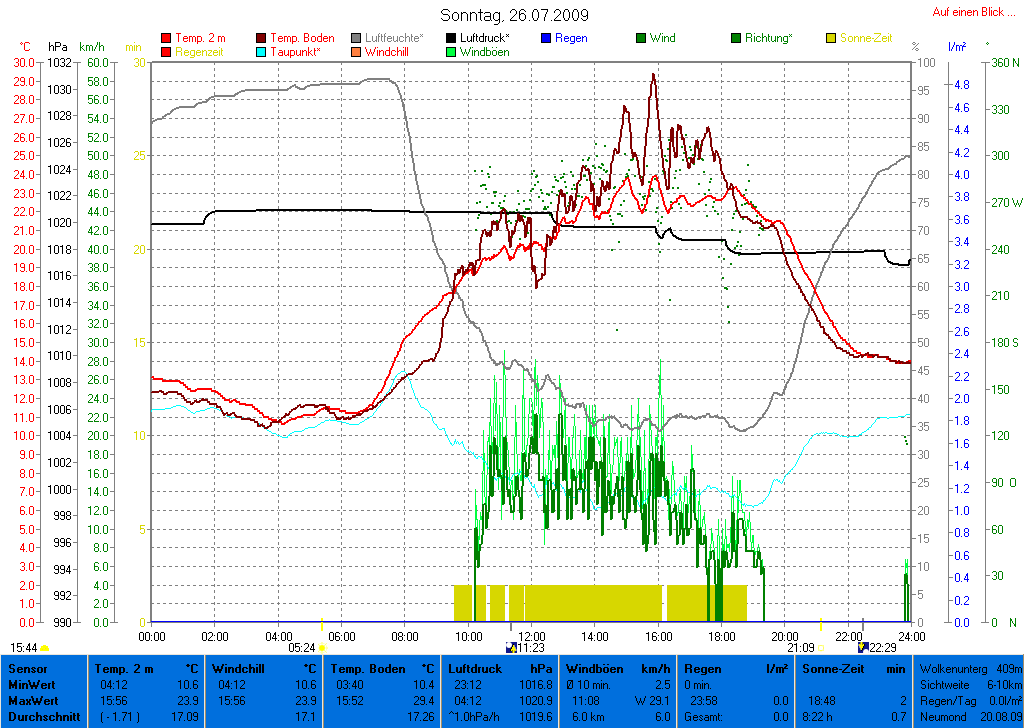
Task: Click the Regenzeit legend label
Action: (x=200, y=52)
